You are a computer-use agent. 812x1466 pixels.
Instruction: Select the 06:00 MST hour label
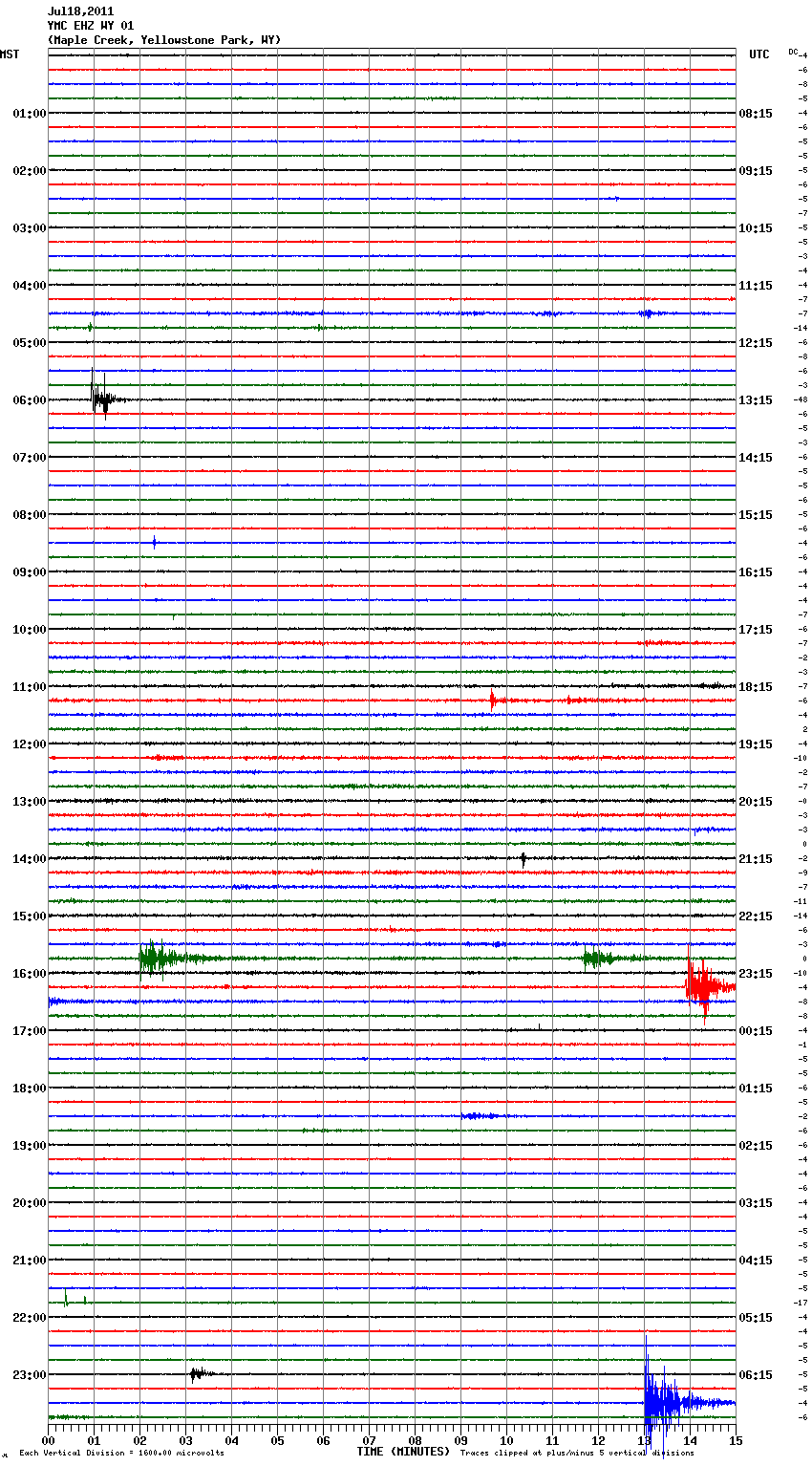[30, 400]
